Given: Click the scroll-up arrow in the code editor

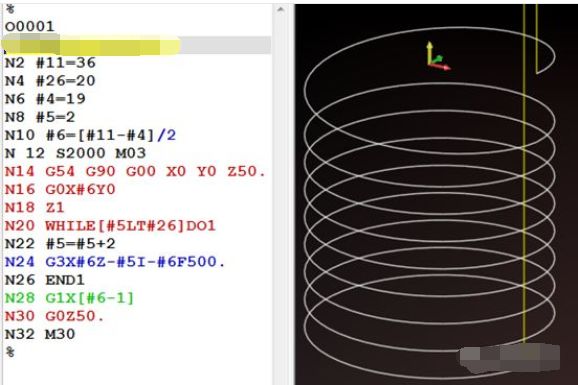Looking at the screenshot, I should tap(280, 10).
